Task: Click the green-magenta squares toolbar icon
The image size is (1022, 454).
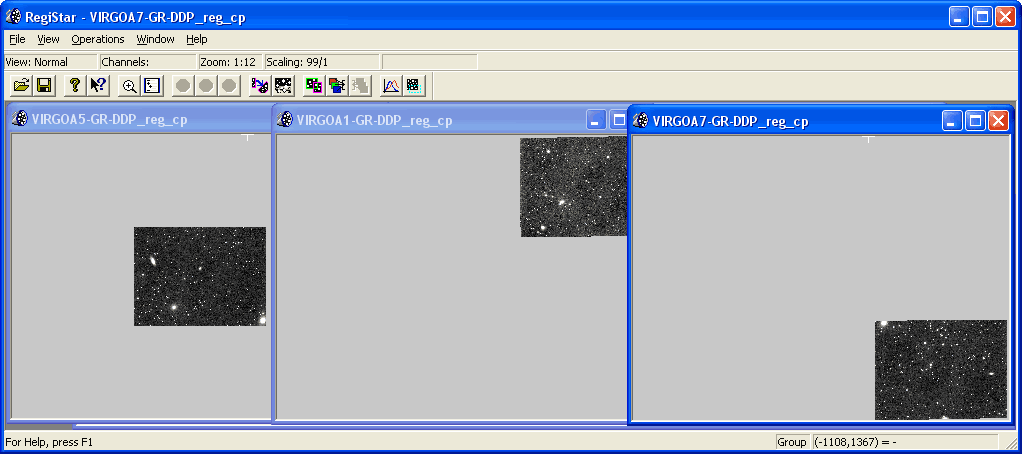Action: click(313, 86)
